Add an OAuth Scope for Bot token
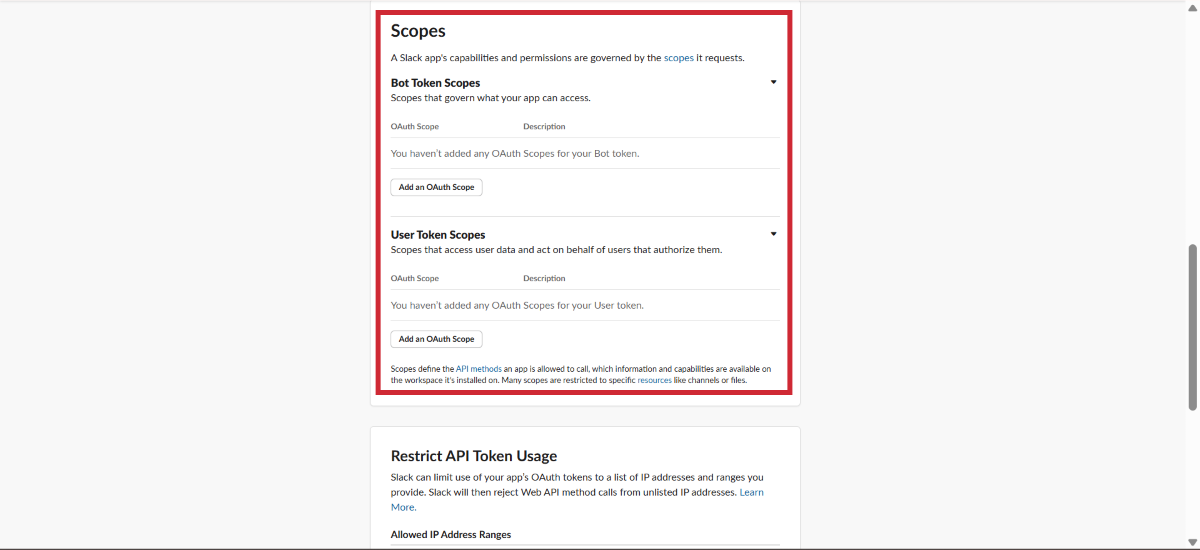 [x=436, y=187]
